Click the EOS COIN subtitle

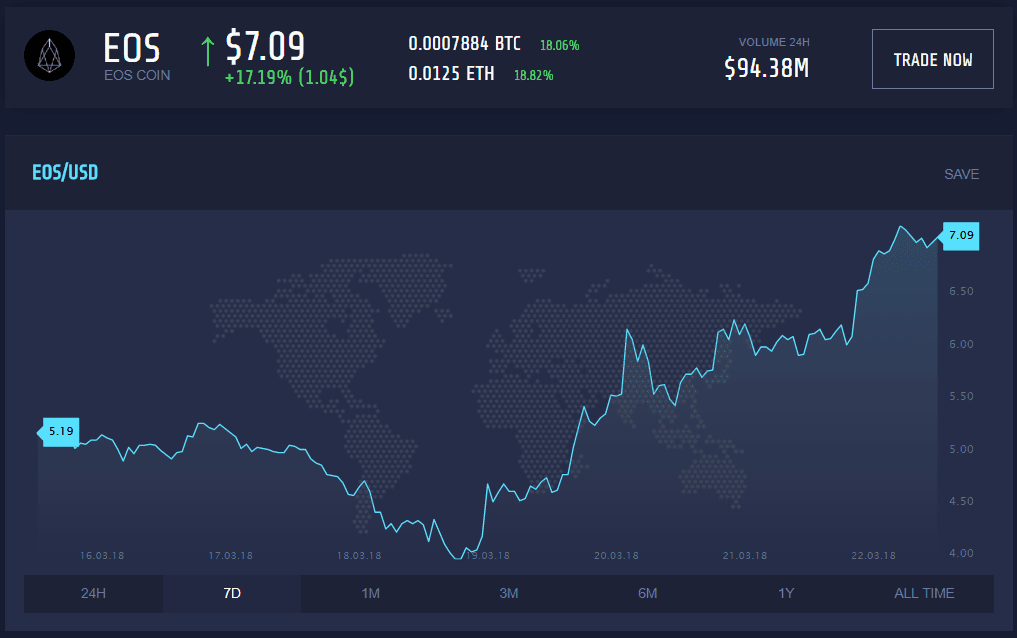coord(137,75)
